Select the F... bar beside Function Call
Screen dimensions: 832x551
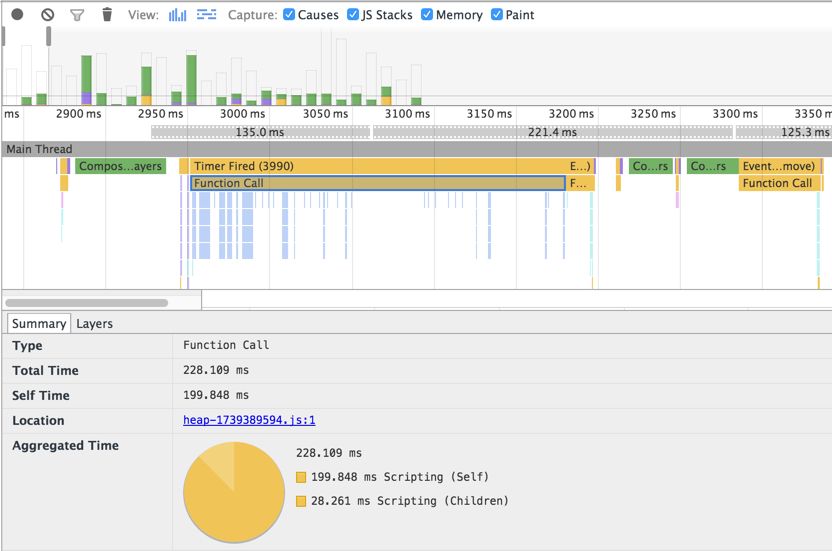(580, 183)
